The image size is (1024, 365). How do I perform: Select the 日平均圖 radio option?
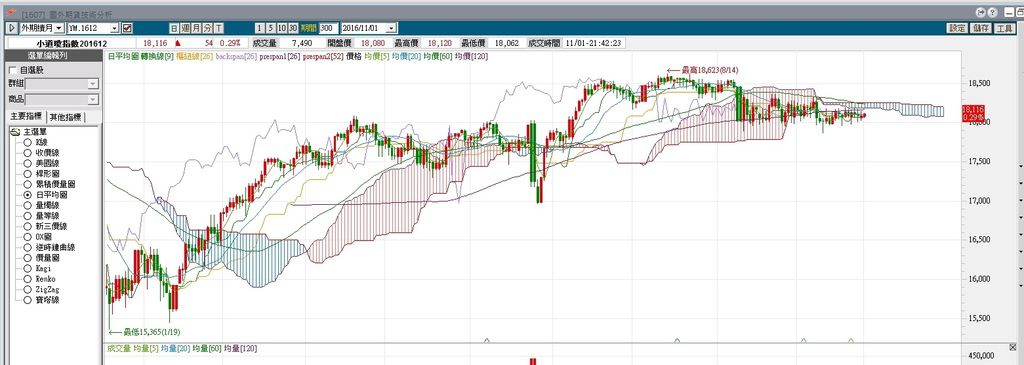point(27,195)
